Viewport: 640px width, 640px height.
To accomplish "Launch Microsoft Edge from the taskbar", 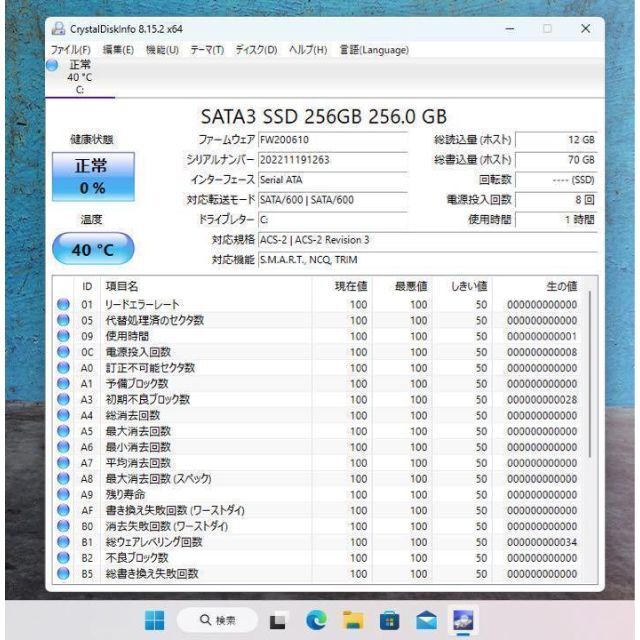I will 316,620.
